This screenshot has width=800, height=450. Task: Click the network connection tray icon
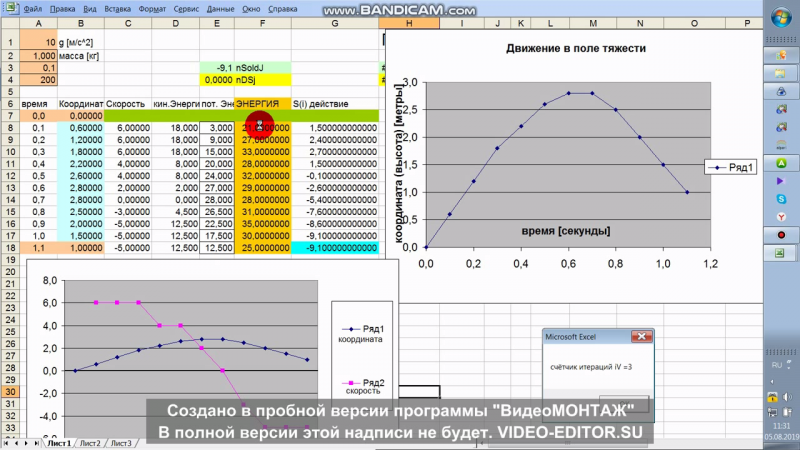[x=772, y=412]
